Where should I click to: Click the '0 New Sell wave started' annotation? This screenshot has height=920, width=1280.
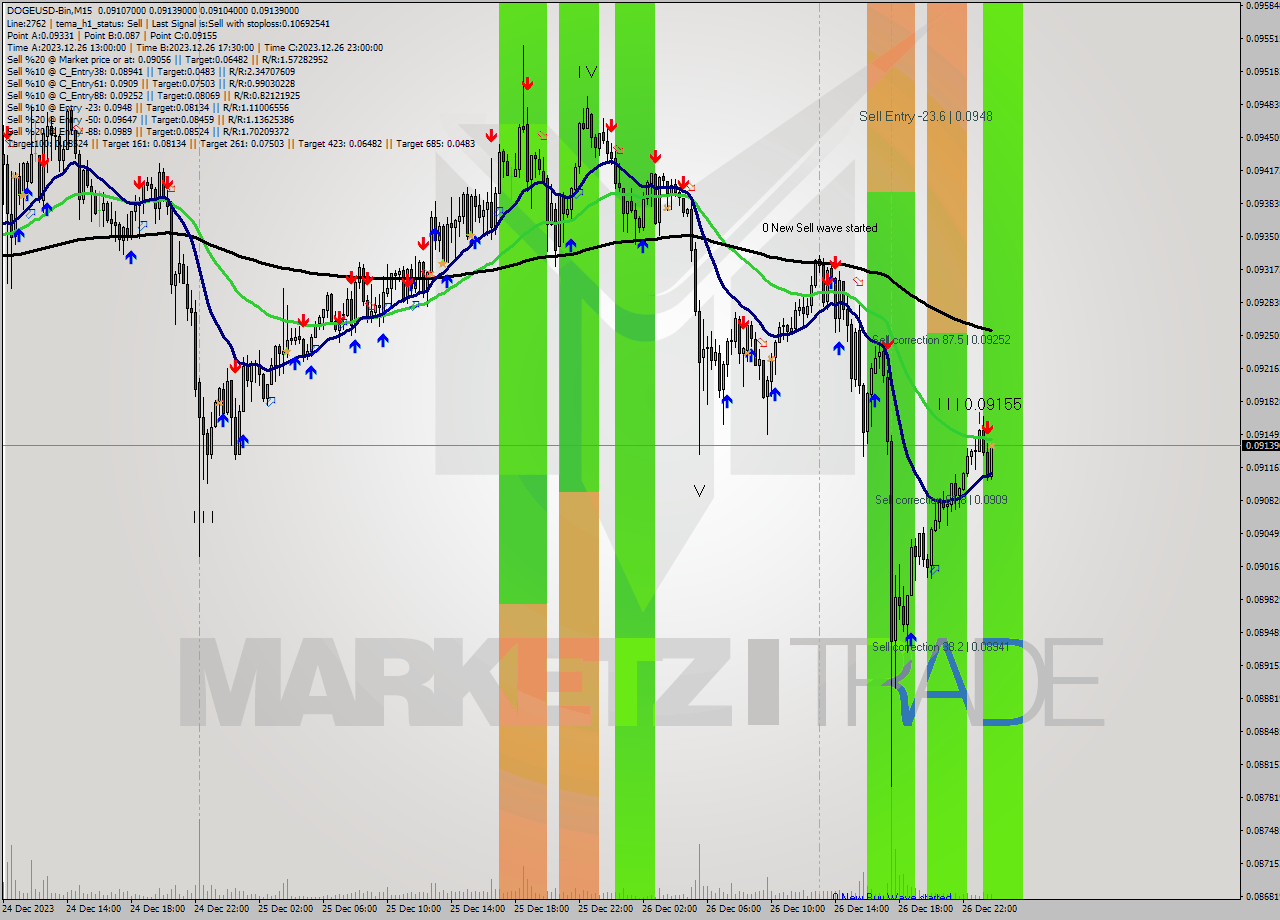coord(819,228)
